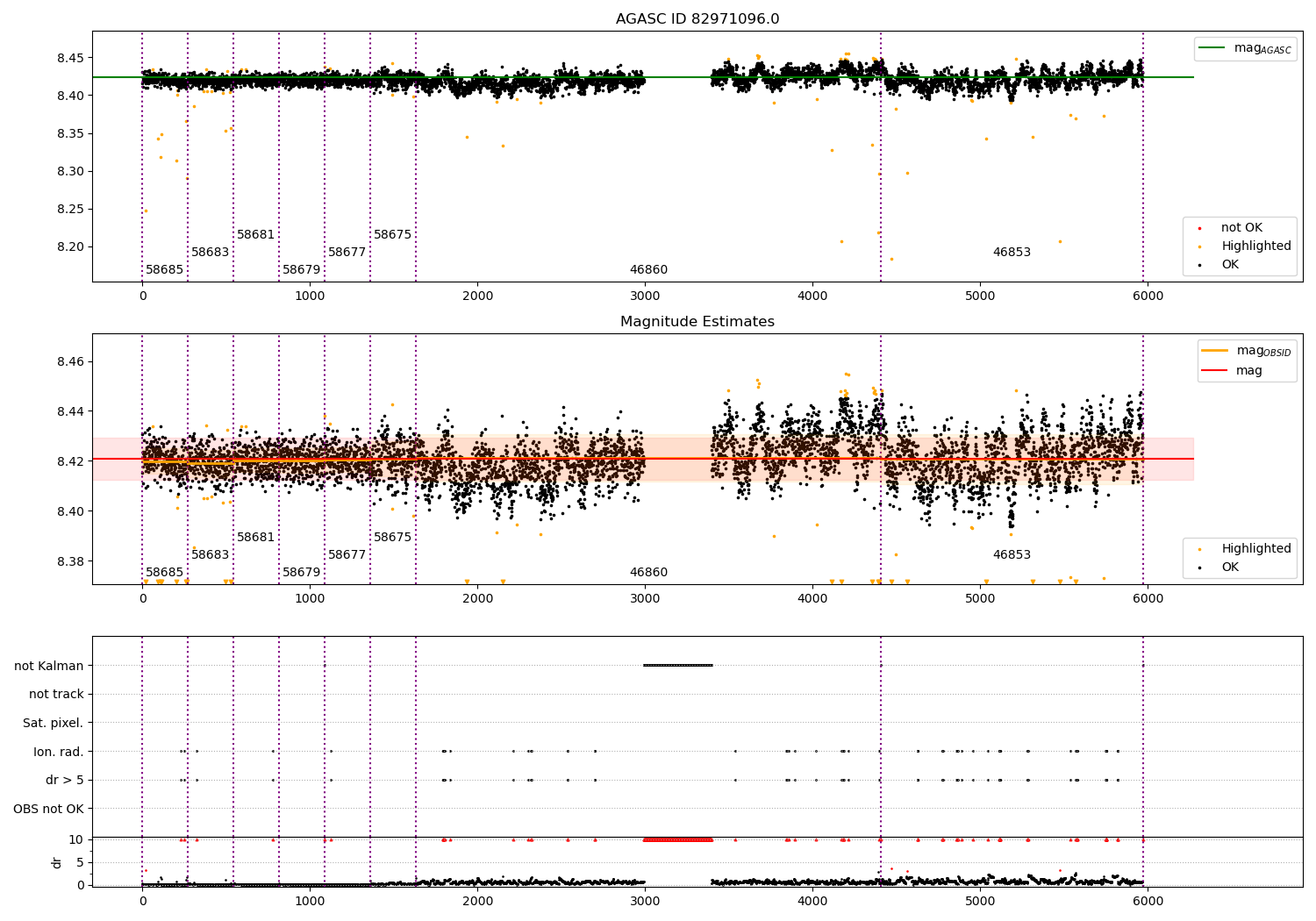This screenshot has width=1316, height=921.
Task: Click OBSID label '58677' in Magnitude Estimates plot
Action: (347, 555)
